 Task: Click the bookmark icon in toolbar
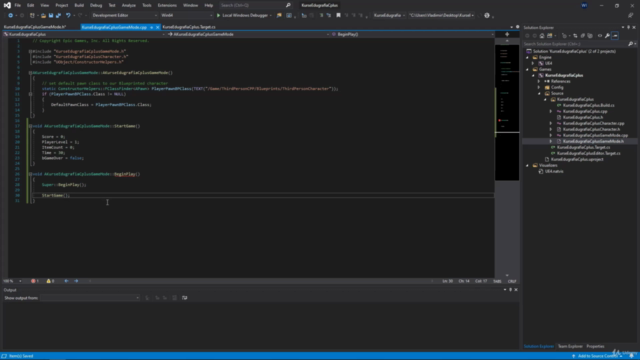tap(338, 16)
